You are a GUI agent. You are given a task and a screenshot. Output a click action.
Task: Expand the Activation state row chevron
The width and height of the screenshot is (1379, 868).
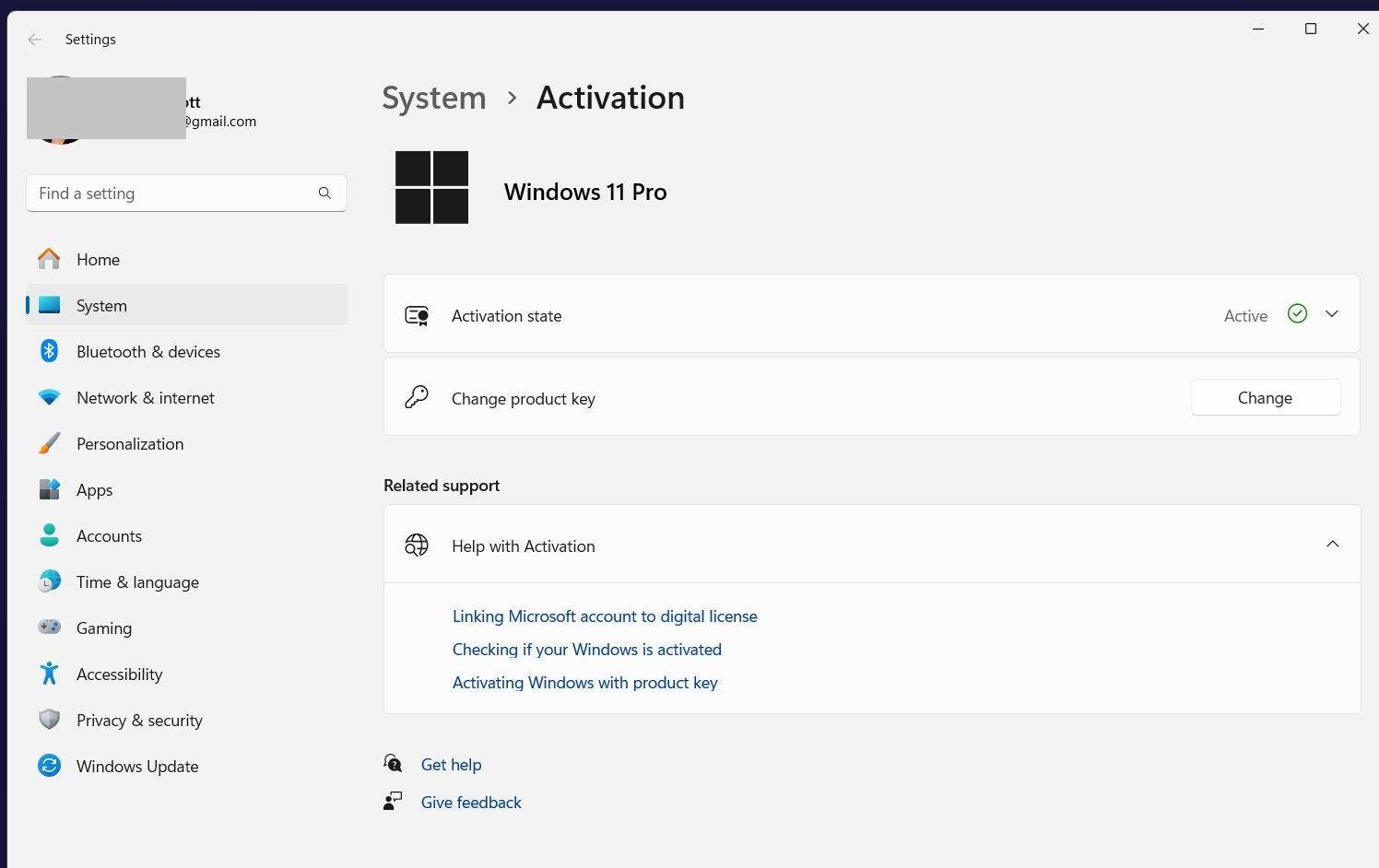[1331, 314]
